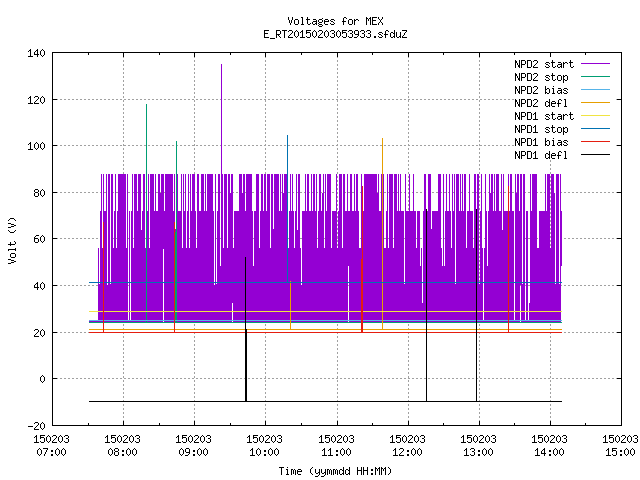The height and width of the screenshot is (480, 640).
Task: Click the black NPD1 defl legend line
Action: (595, 155)
